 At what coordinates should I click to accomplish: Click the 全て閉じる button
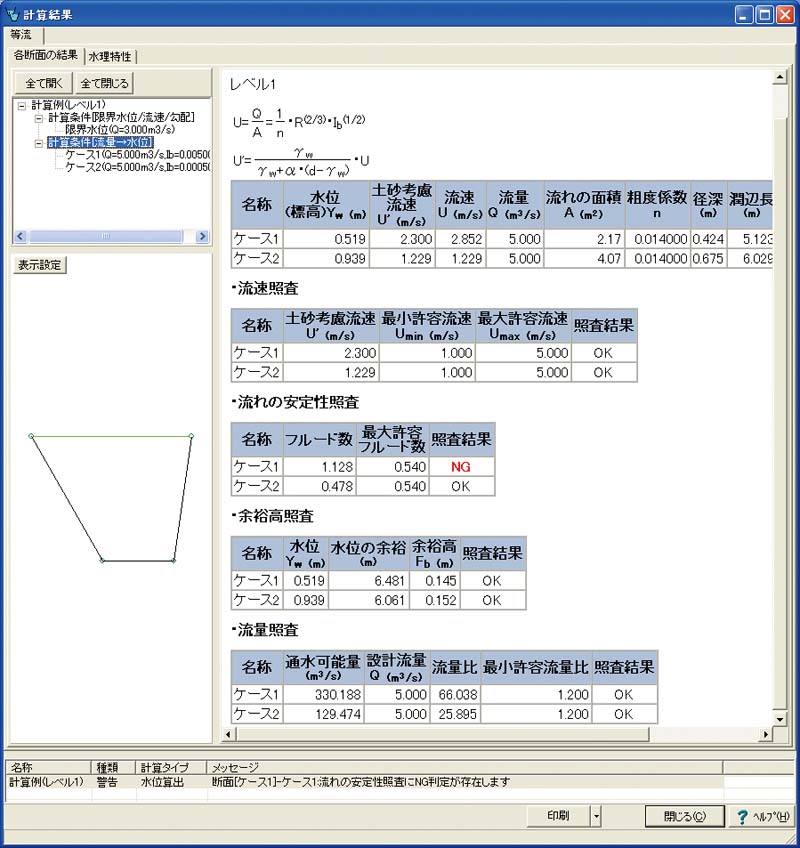(x=104, y=83)
